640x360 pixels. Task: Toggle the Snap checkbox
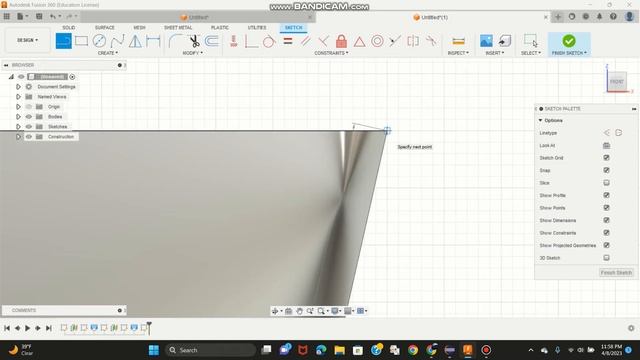tap(607, 170)
